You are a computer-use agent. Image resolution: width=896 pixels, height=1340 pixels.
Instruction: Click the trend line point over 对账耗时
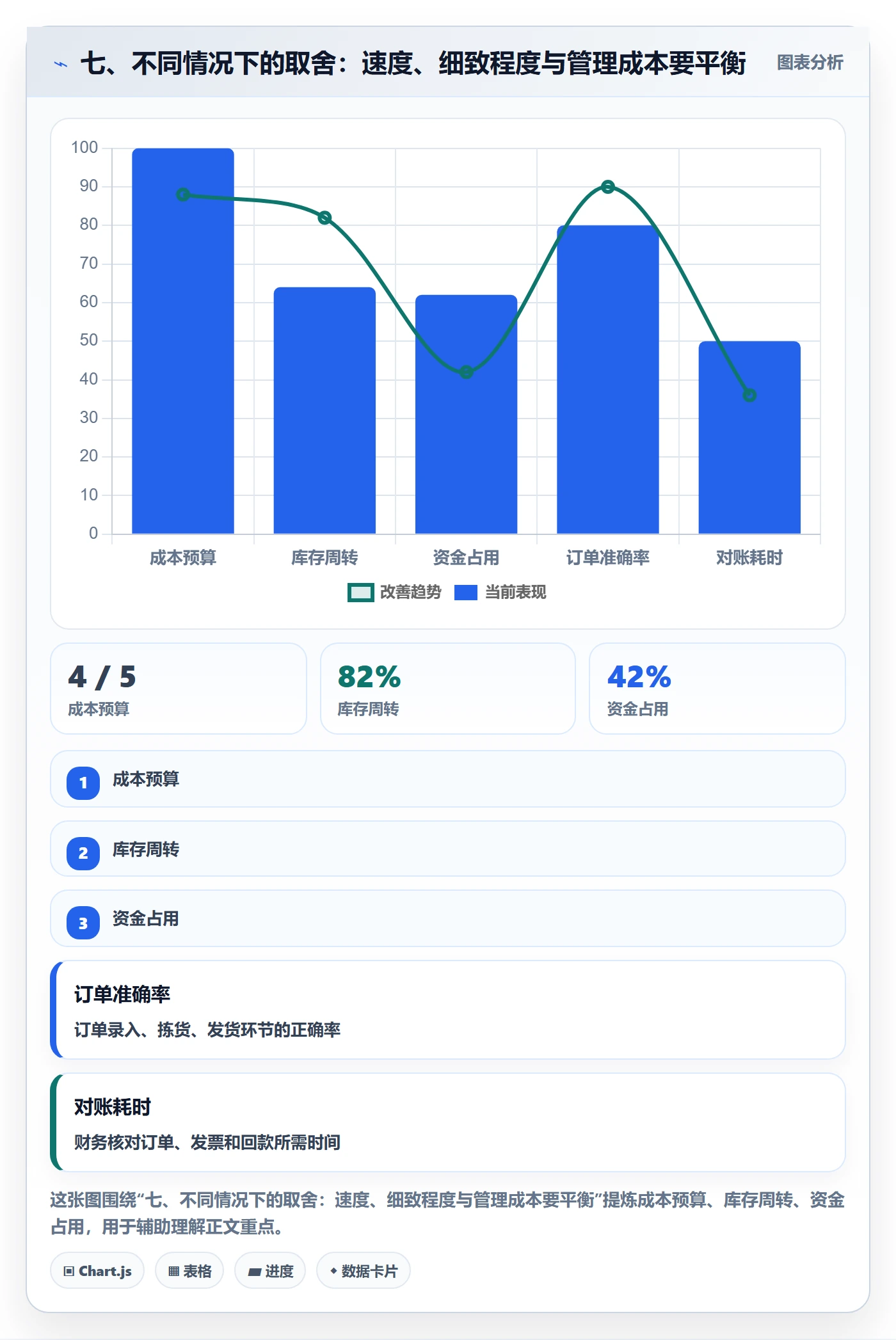749,395
